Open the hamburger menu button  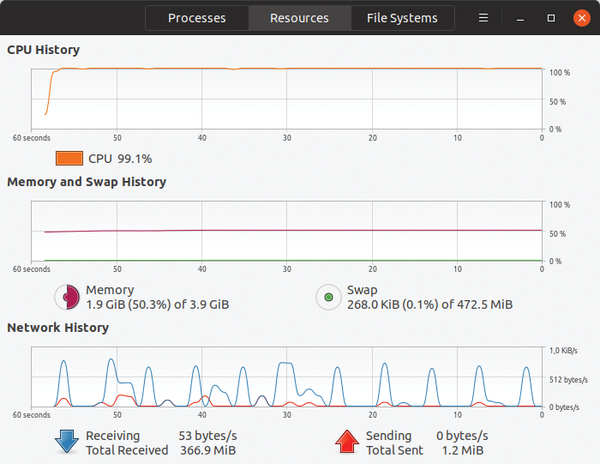pos(483,18)
